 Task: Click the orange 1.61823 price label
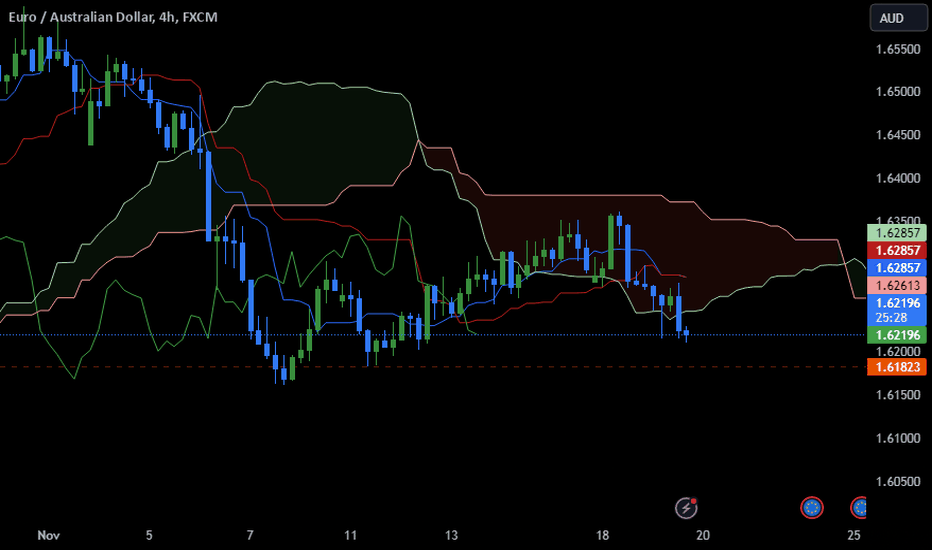[x=897, y=367]
